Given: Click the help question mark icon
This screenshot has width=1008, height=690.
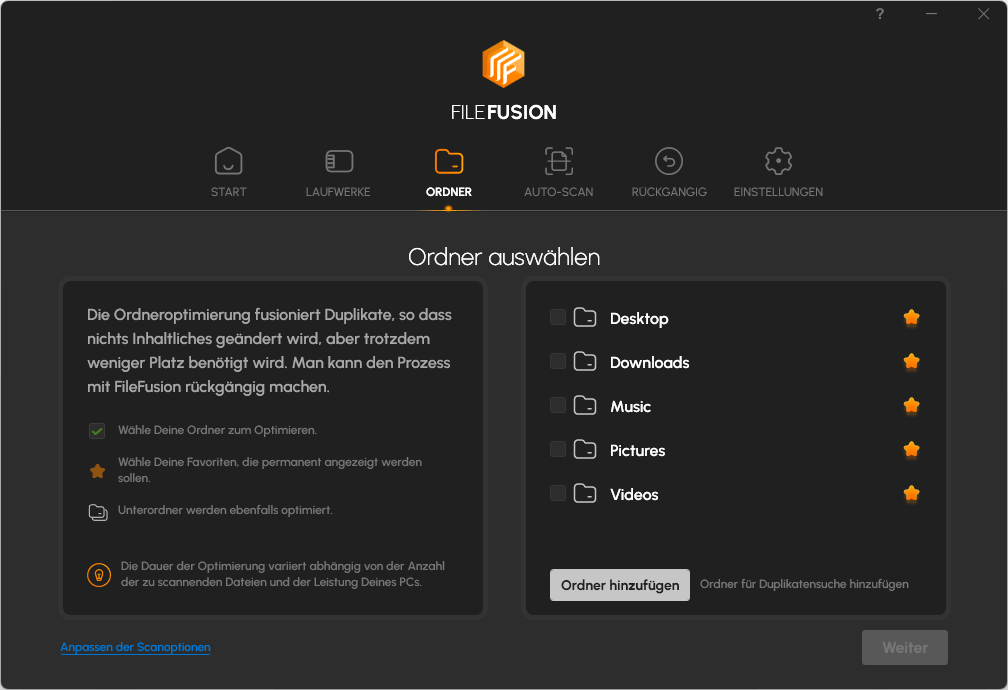Looking at the screenshot, I should [879, 14].
